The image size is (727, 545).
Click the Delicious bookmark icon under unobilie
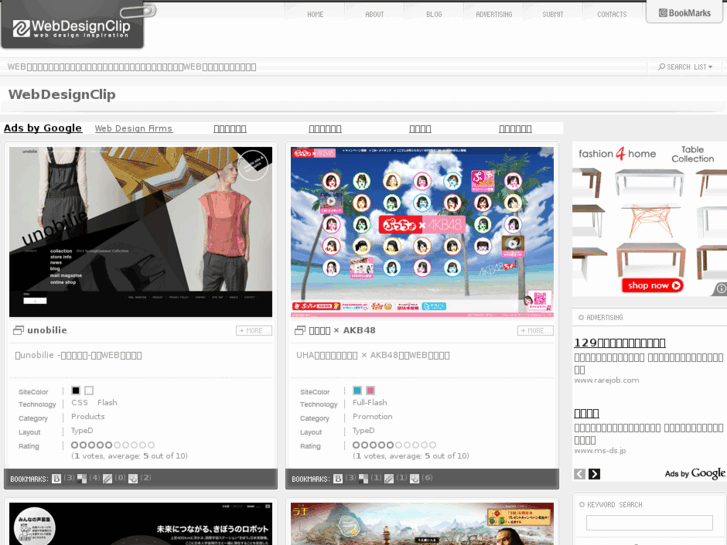(82, 479)
